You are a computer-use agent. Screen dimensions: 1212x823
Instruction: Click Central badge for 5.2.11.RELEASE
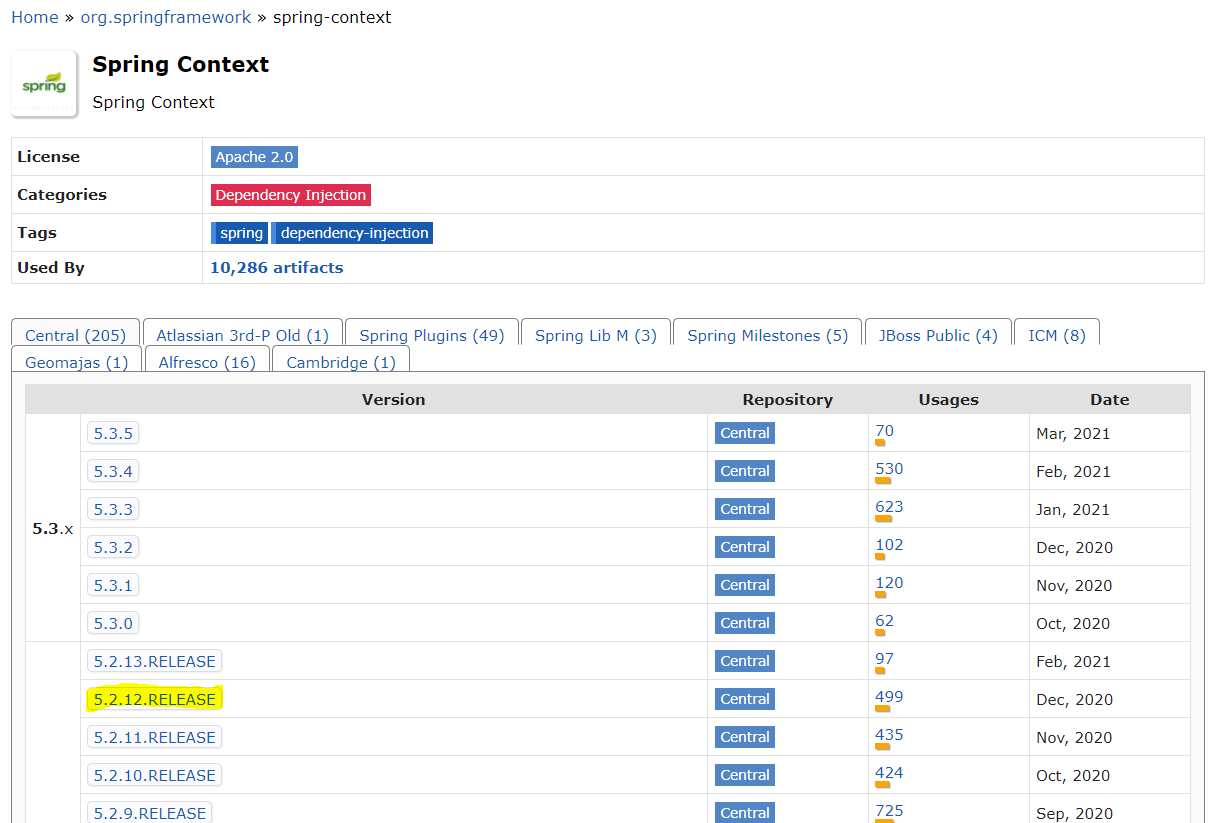click(745, 737)
